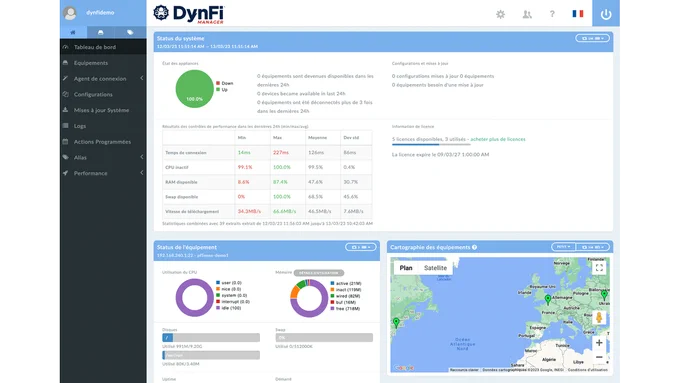Click the memory usage donut chart

coord(309,298)
